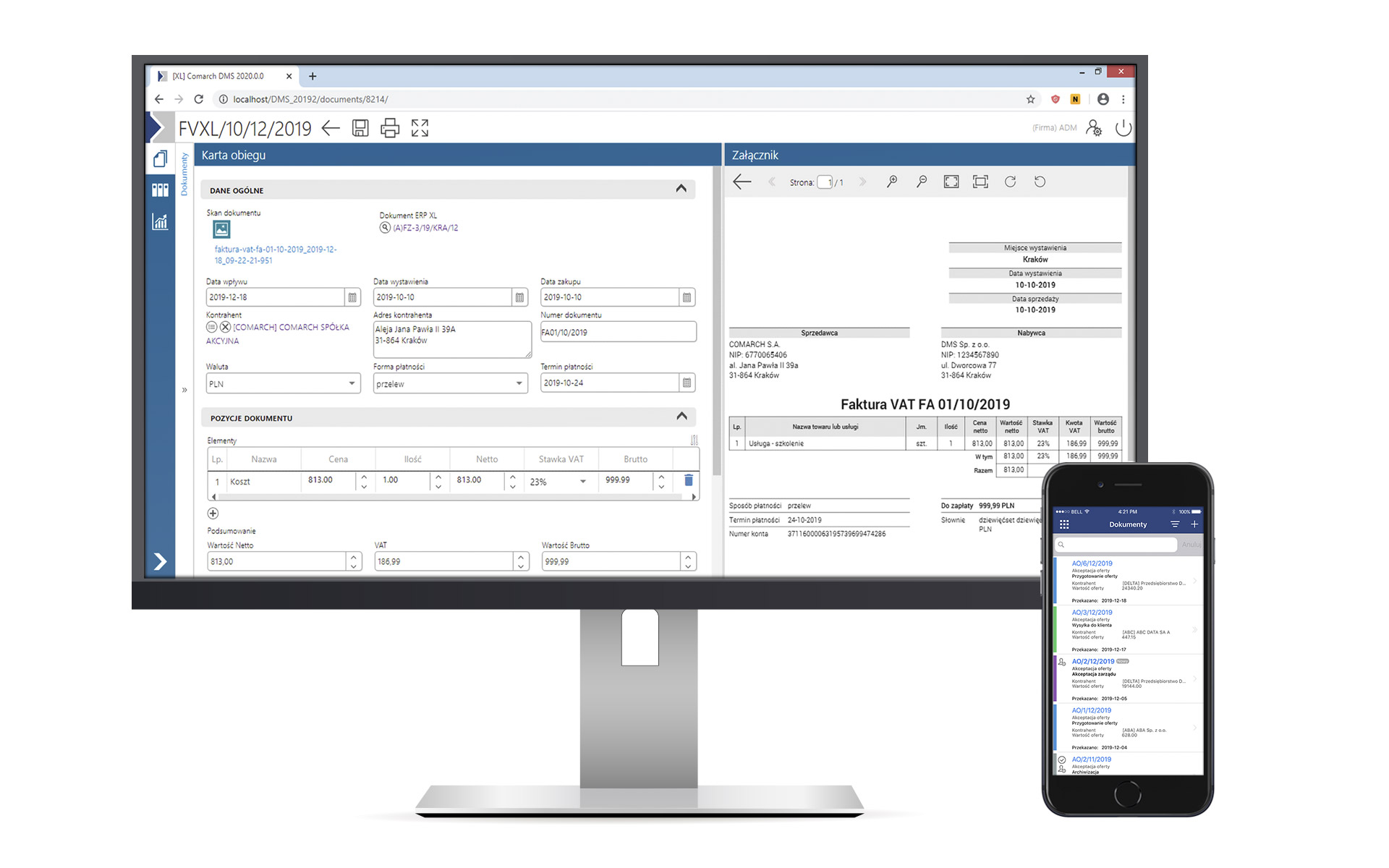Rotate attachment clockwise
The width and height of the screenshot is (1389, 868).
[x=1010, y=182]
